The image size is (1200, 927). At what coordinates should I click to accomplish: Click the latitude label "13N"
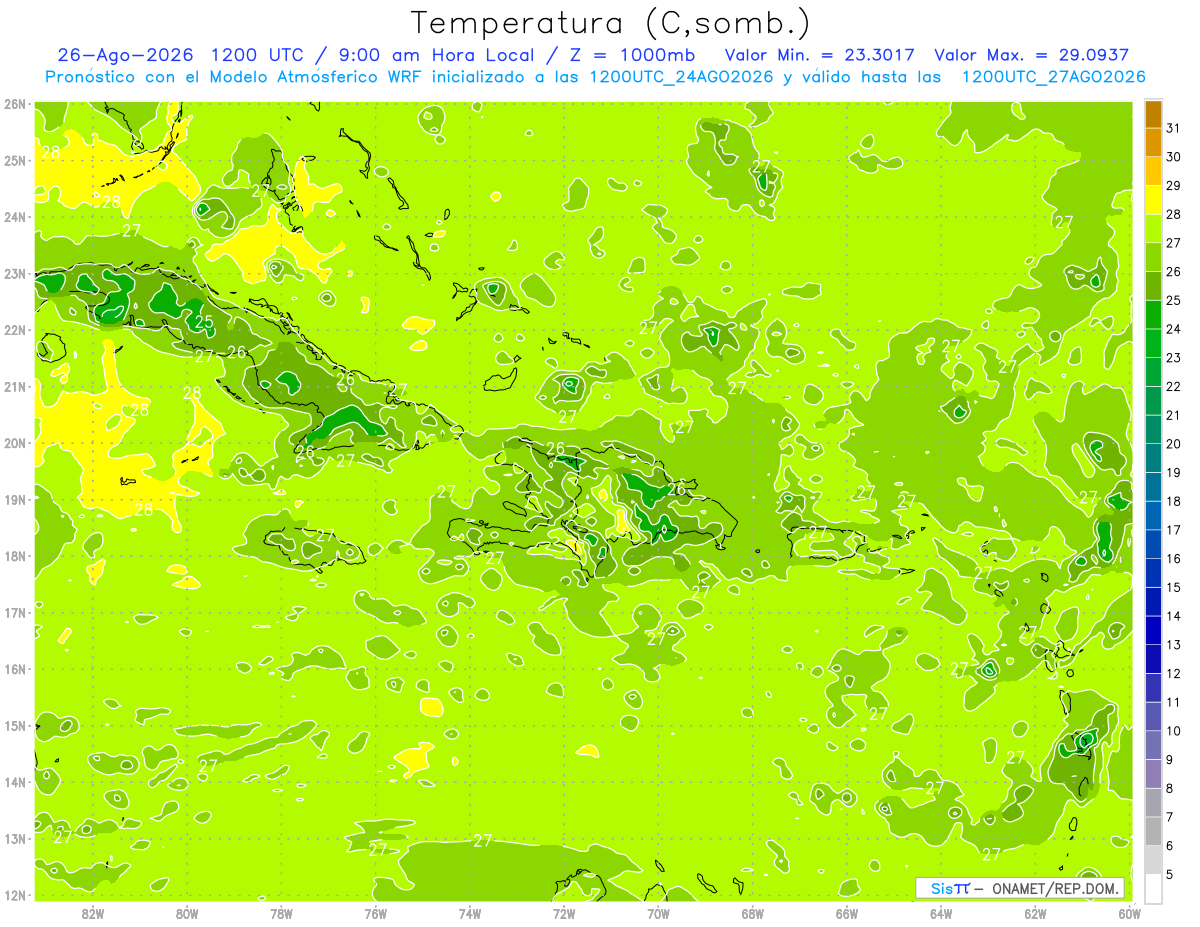point(14,838)
